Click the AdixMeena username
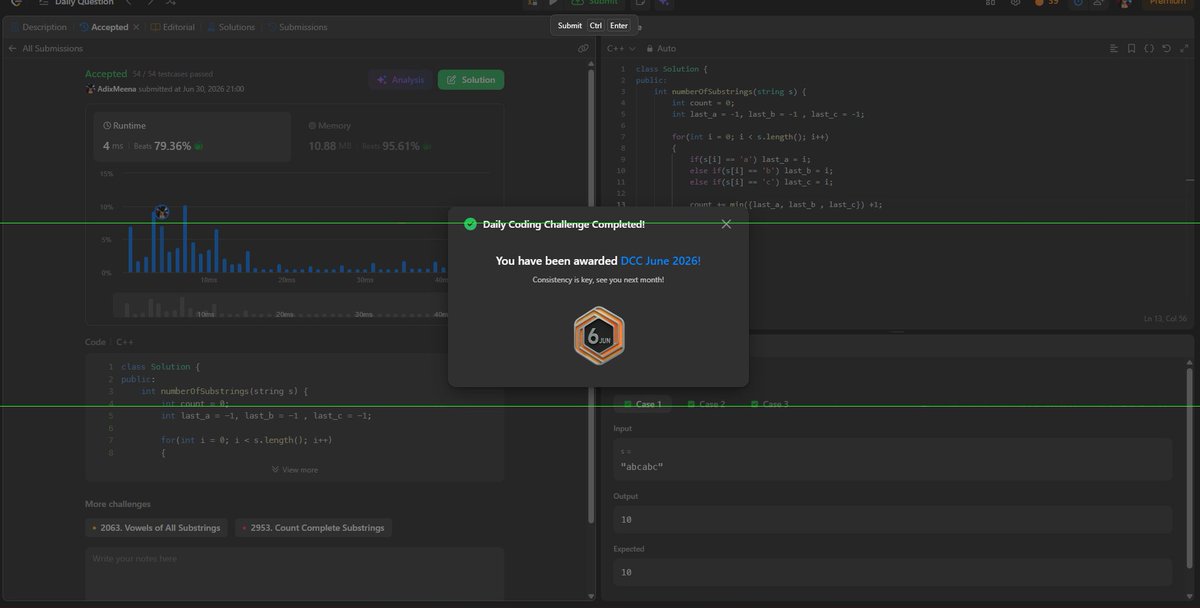This screenshot has width=1200, height=608. coord(116,89)
